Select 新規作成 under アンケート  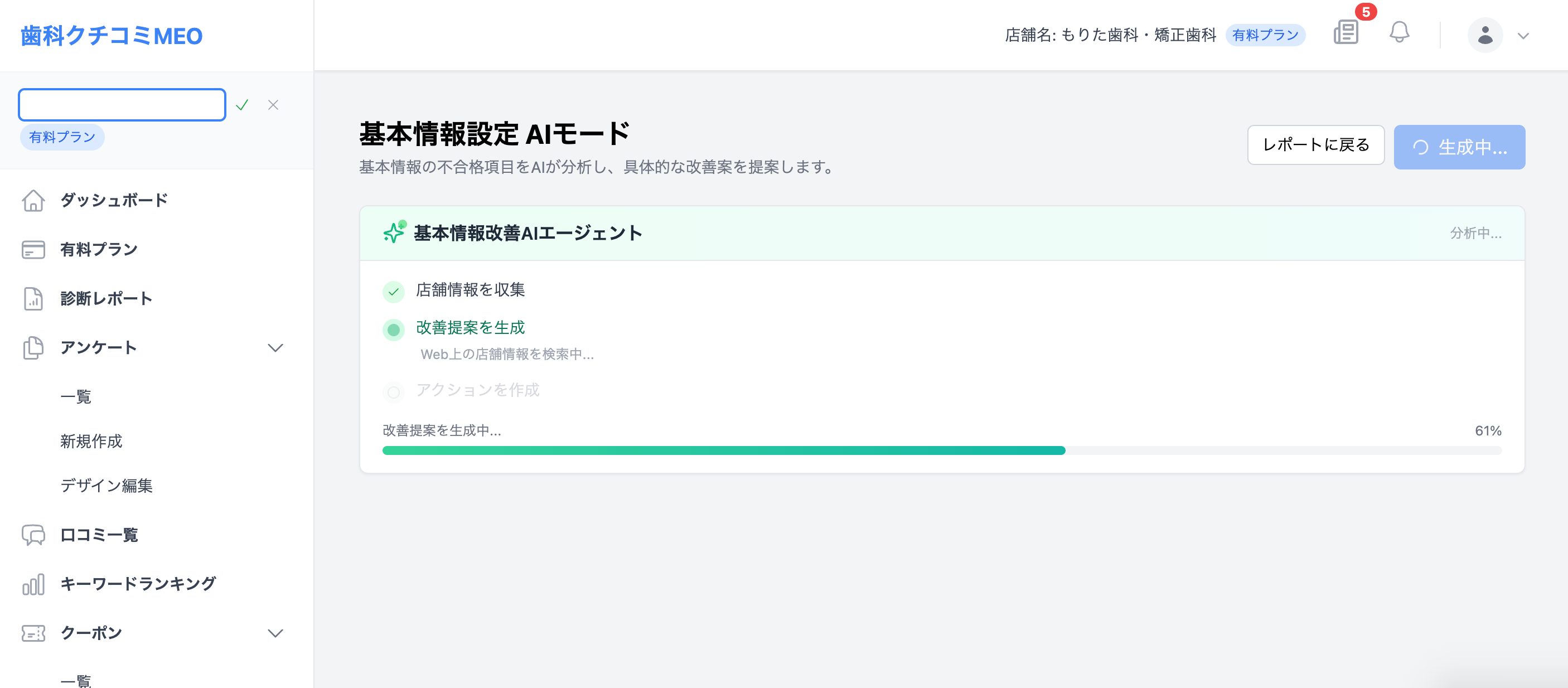point(91,441)
